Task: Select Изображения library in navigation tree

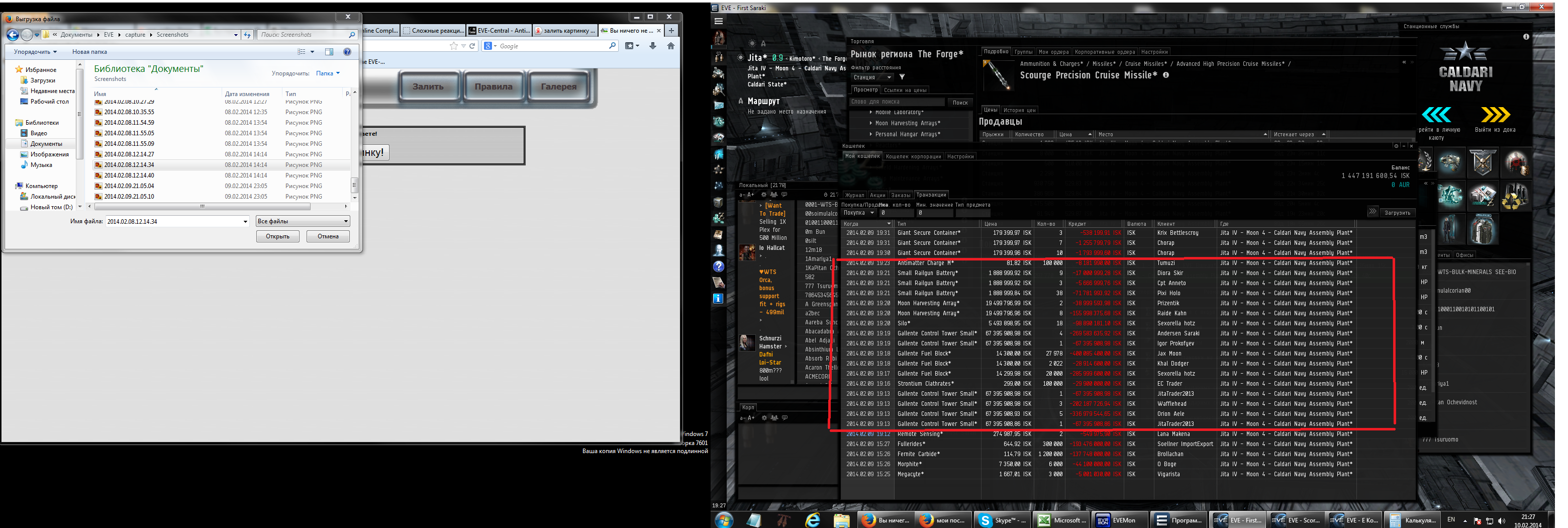Action: [x=49, y=154]
